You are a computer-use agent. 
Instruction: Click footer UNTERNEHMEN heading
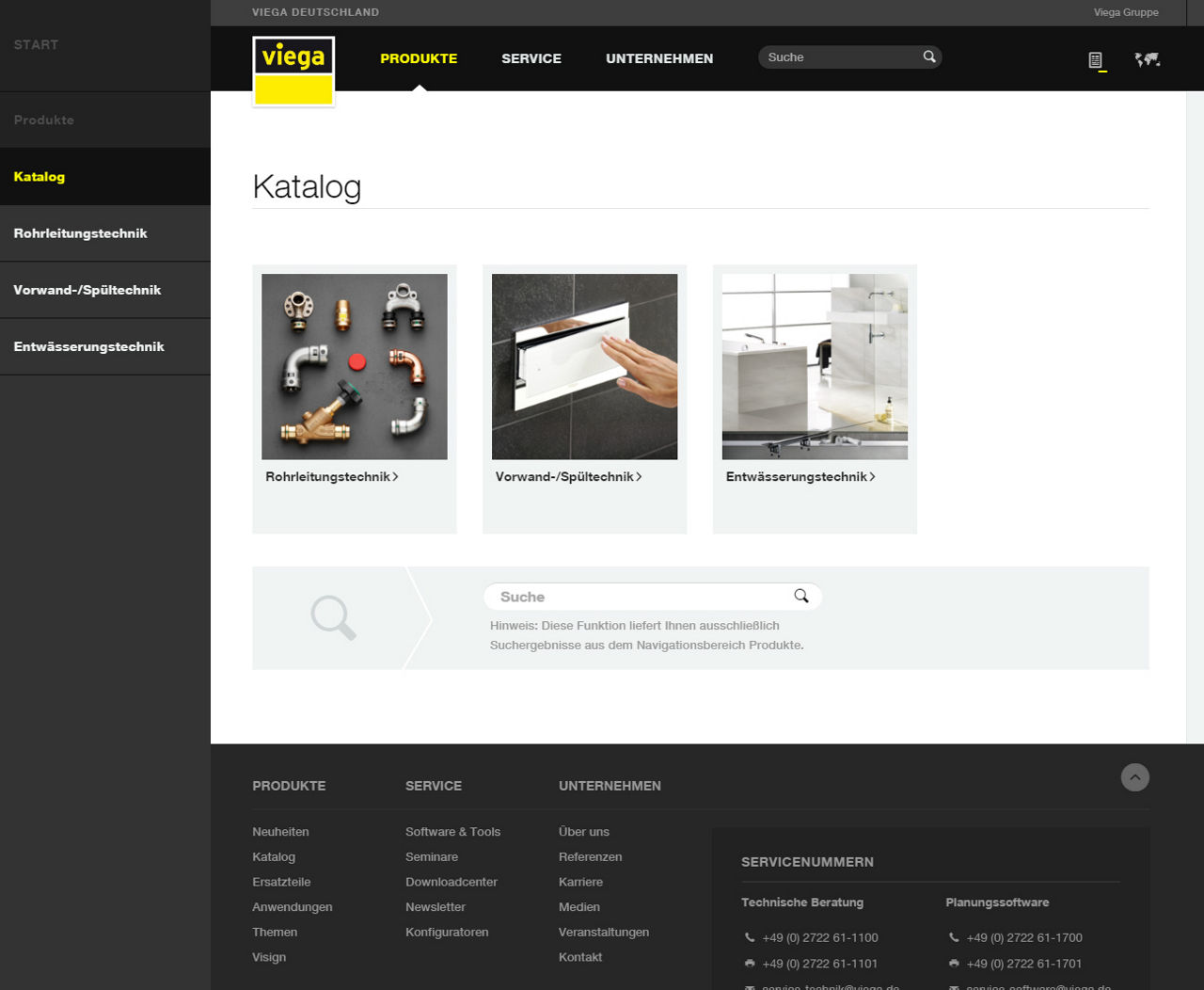pos(610,786)
